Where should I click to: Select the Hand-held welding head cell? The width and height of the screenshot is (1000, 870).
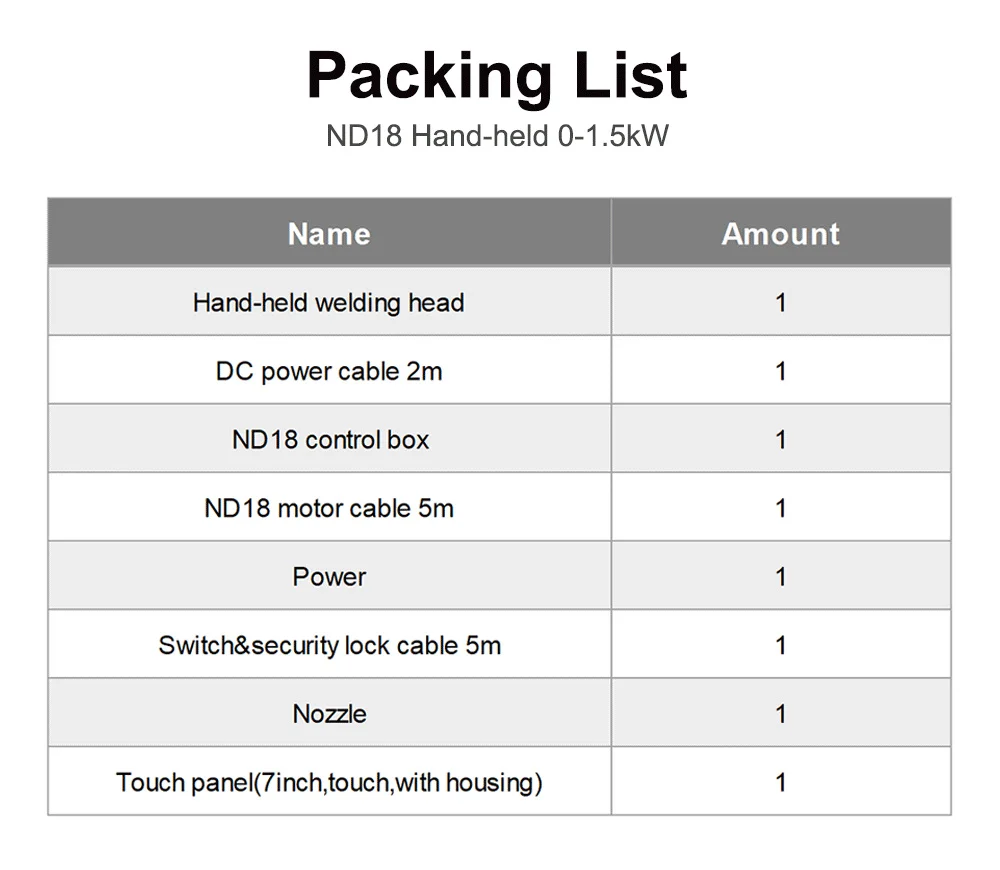point(329,302)
